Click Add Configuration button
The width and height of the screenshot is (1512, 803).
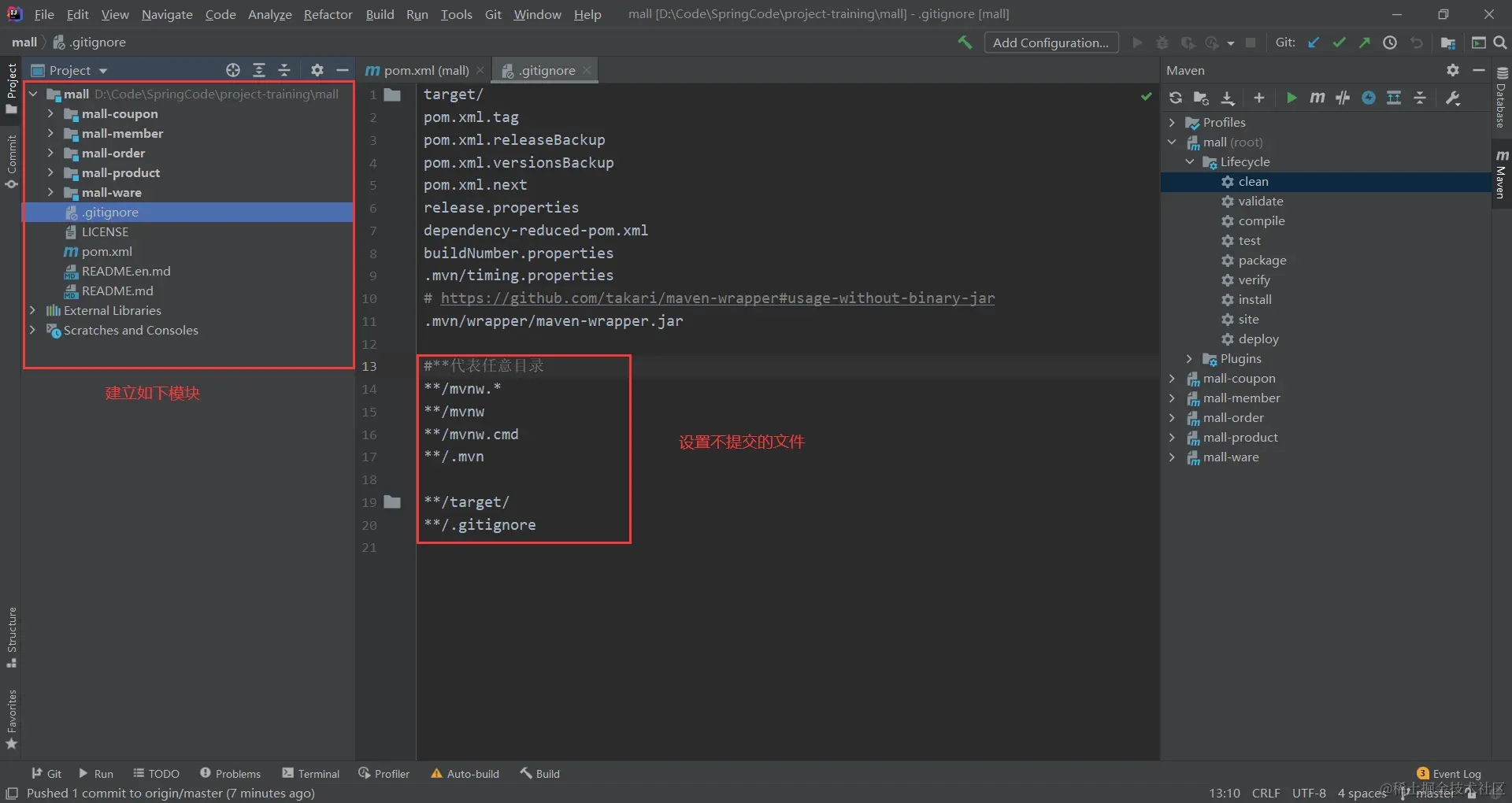(x=1051, y=43)
